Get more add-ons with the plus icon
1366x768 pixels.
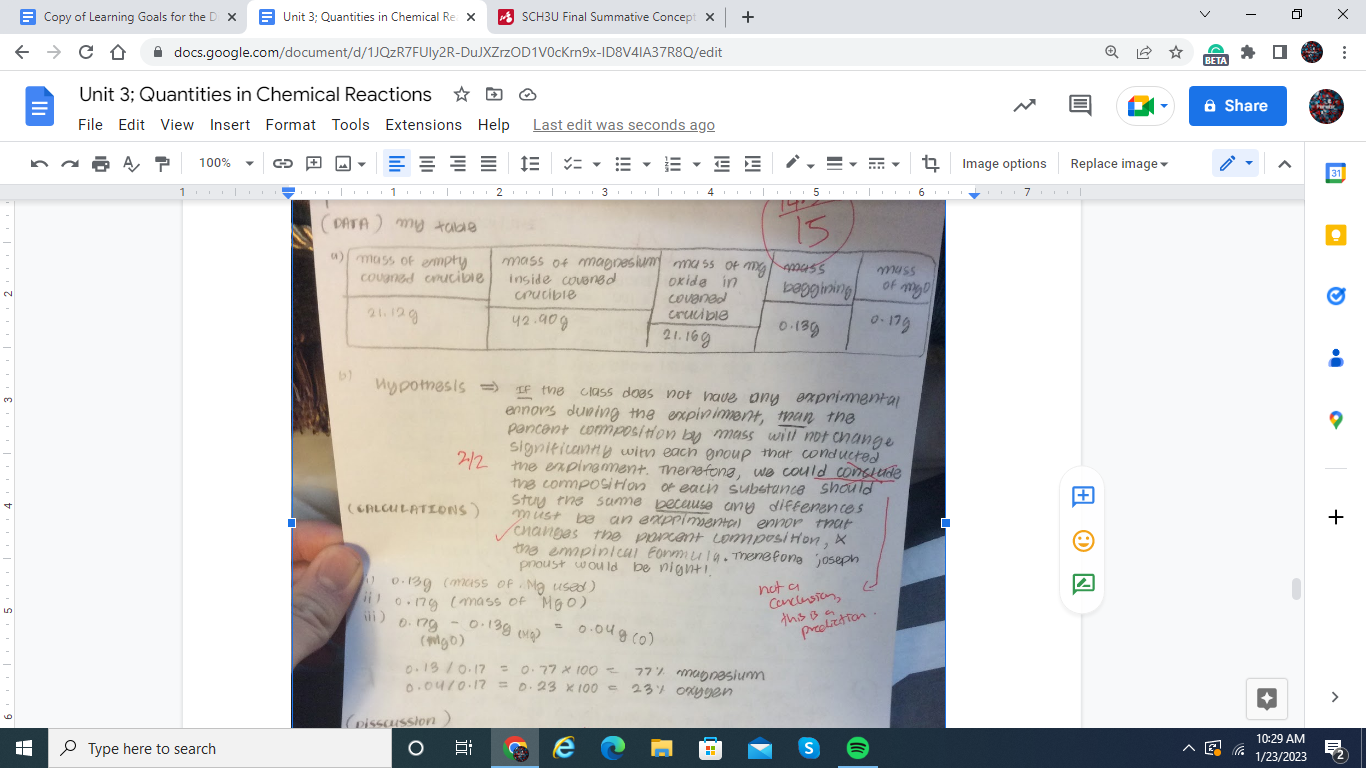click(x=1335, y=517)
